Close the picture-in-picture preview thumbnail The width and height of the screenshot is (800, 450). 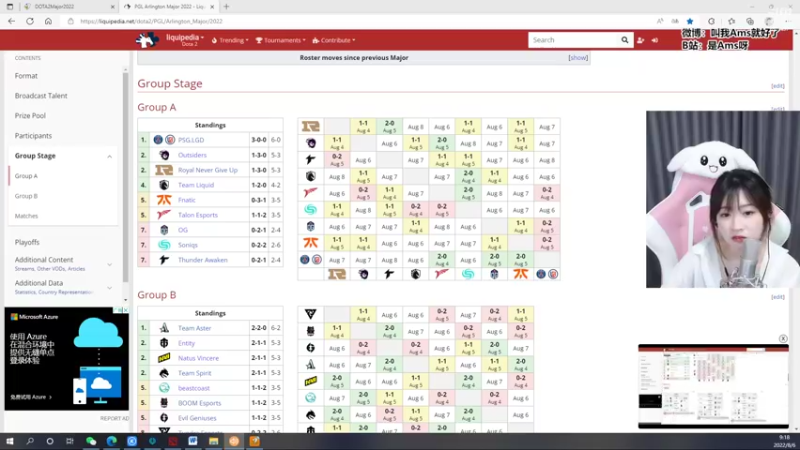coord(783,338)
